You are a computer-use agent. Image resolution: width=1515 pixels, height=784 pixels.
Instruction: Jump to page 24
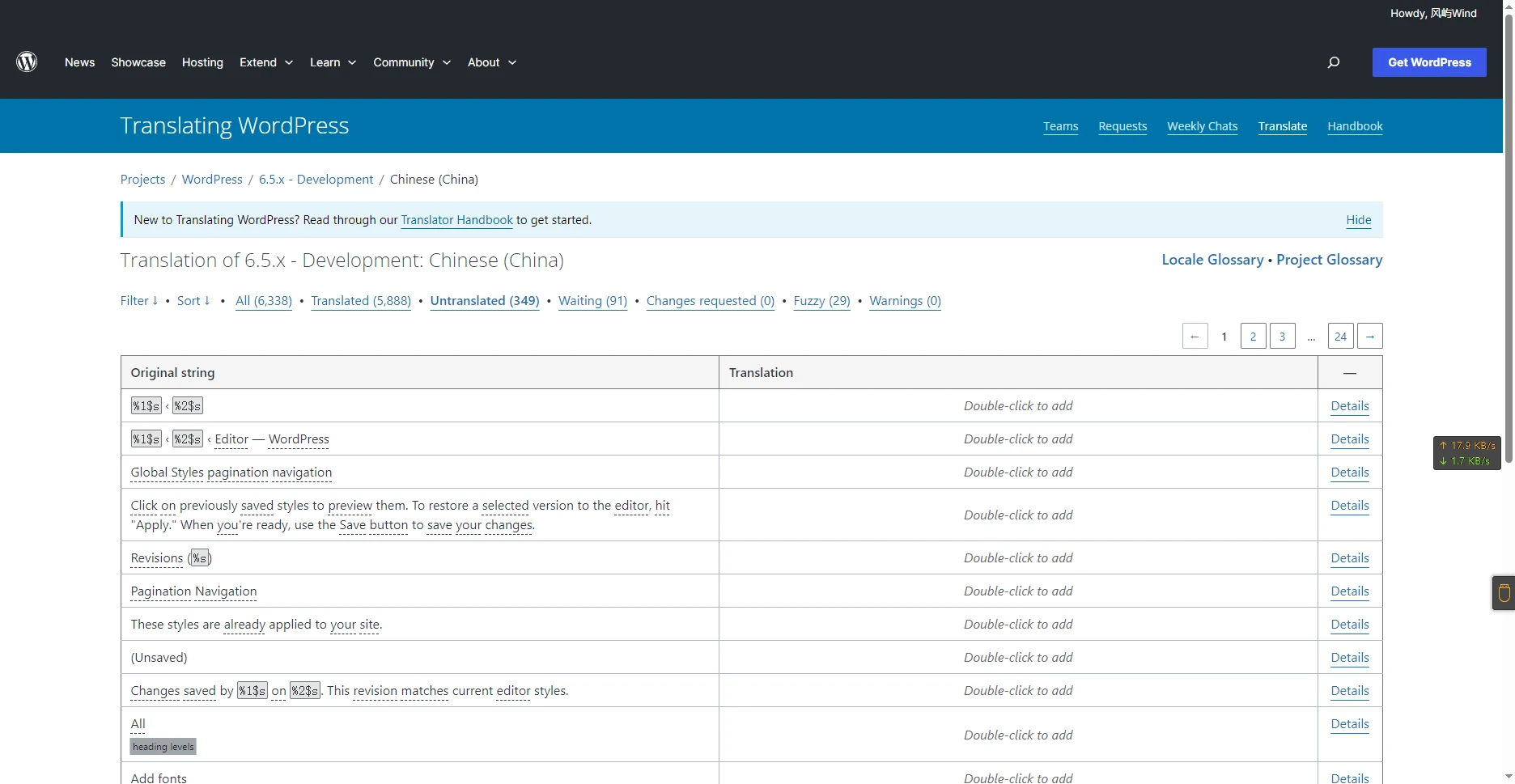click(1340, 336)
